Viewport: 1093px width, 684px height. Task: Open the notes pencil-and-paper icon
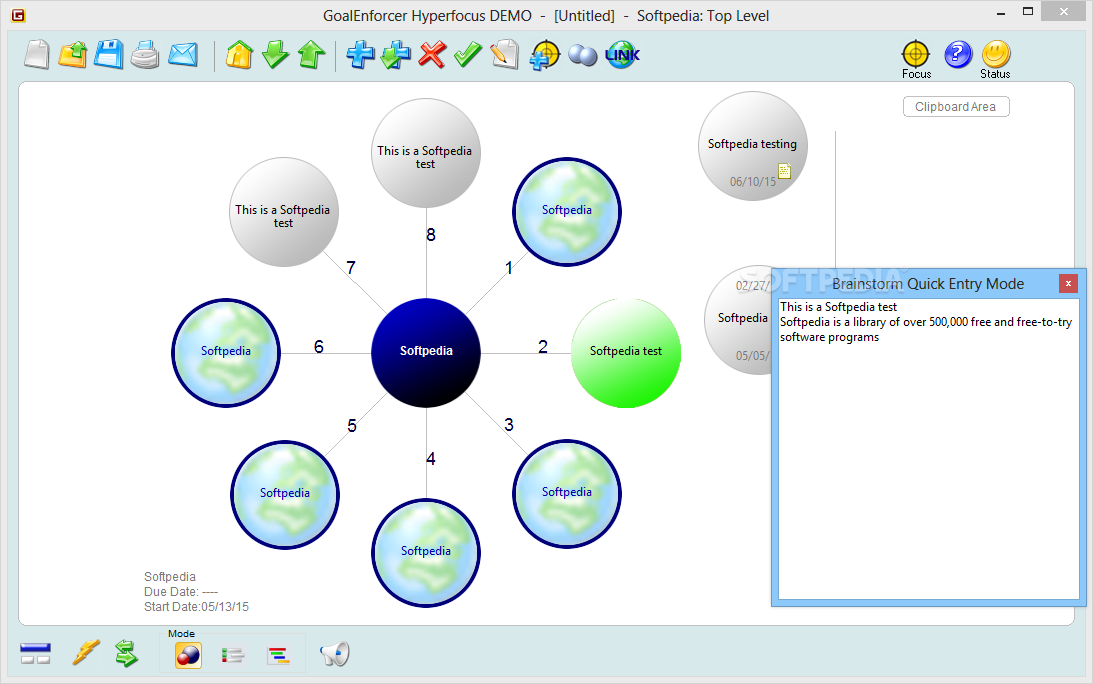(505, 54)
